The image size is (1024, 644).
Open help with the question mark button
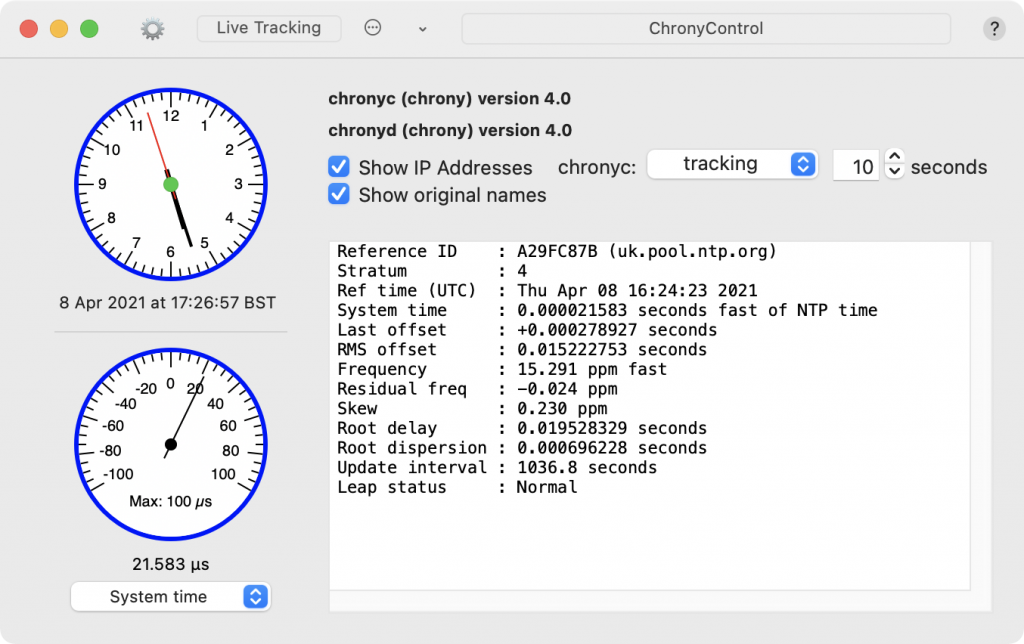click(x=993, y=29)
